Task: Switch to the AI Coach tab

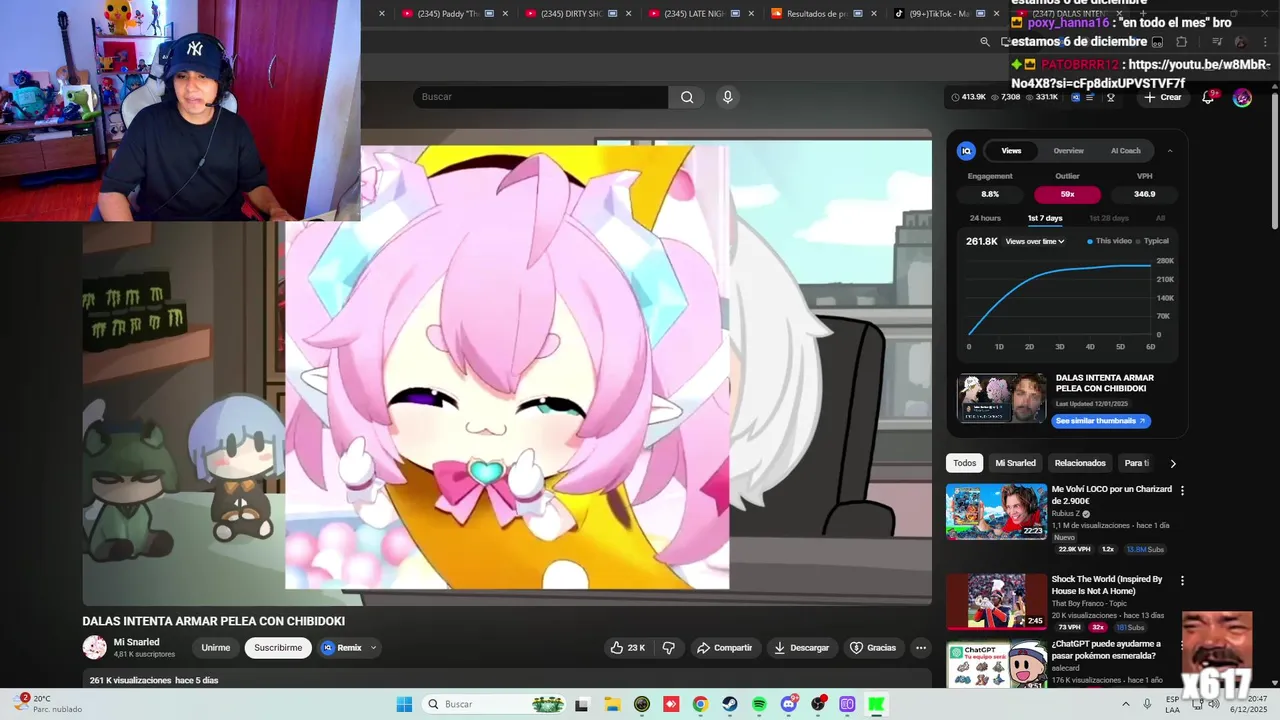Action: point(1126,151)
